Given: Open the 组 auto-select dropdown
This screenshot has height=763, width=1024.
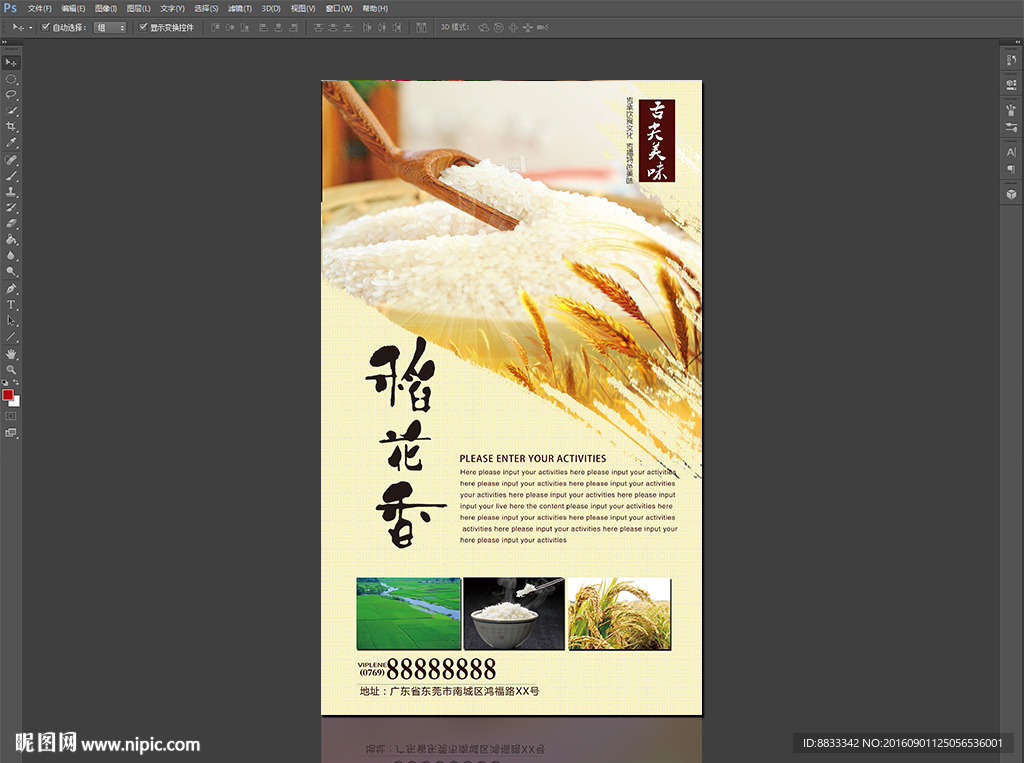Looking at the screenshot, I should tap(110, 27).
